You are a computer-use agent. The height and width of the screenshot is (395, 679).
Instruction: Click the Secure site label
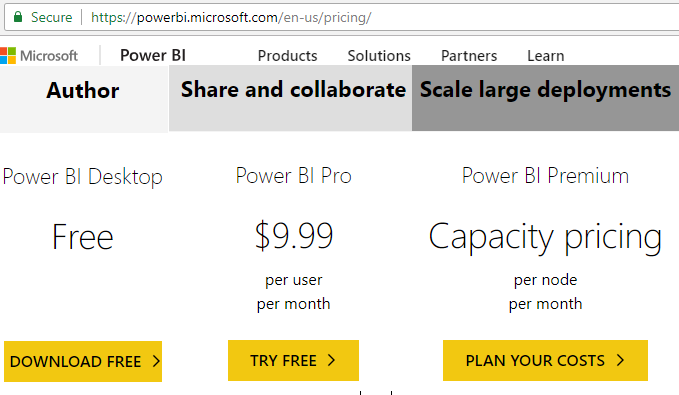coord(52,17)
